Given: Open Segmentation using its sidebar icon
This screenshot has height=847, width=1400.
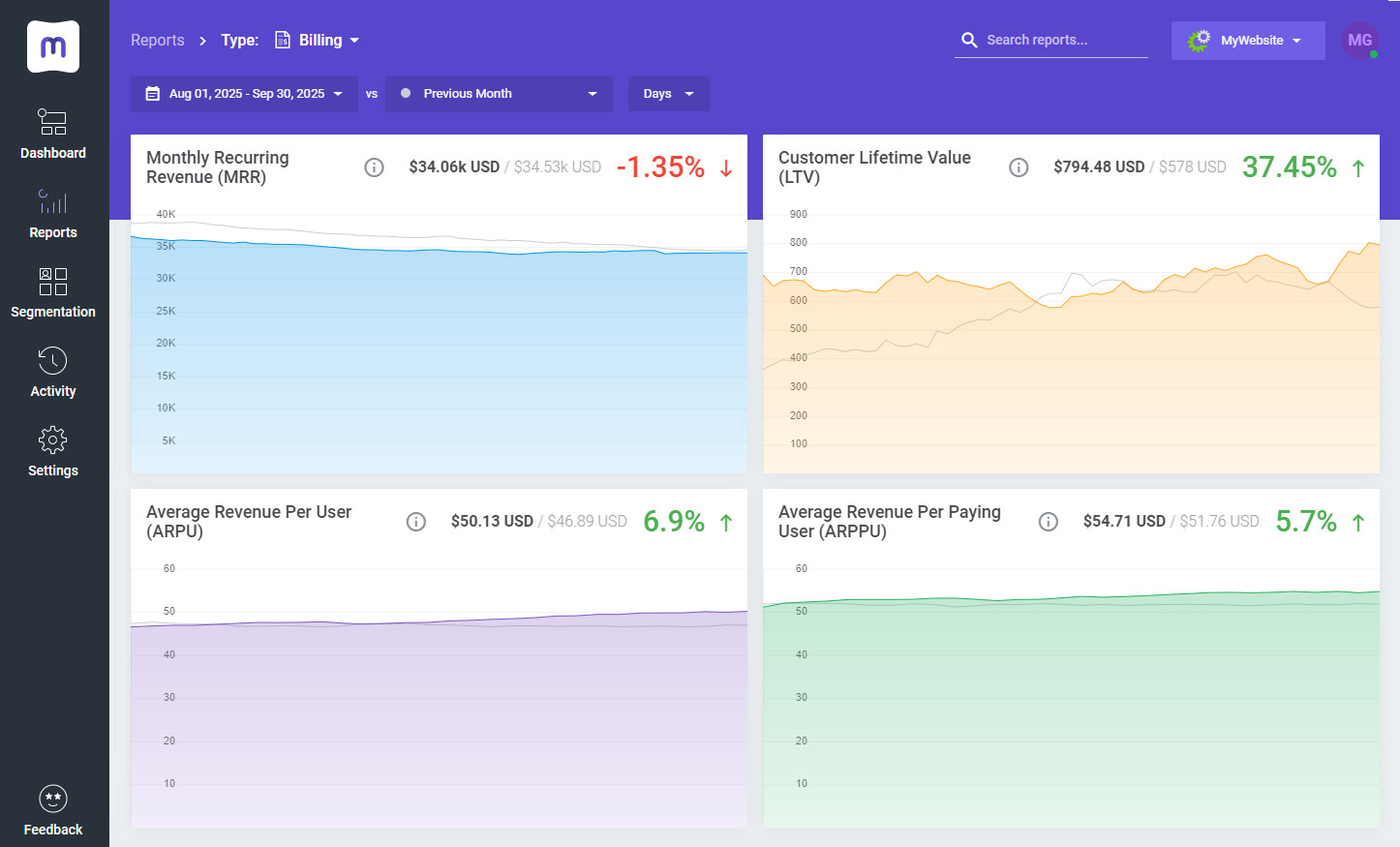Looking at the screenshot, I should click(x=53, y=281).
